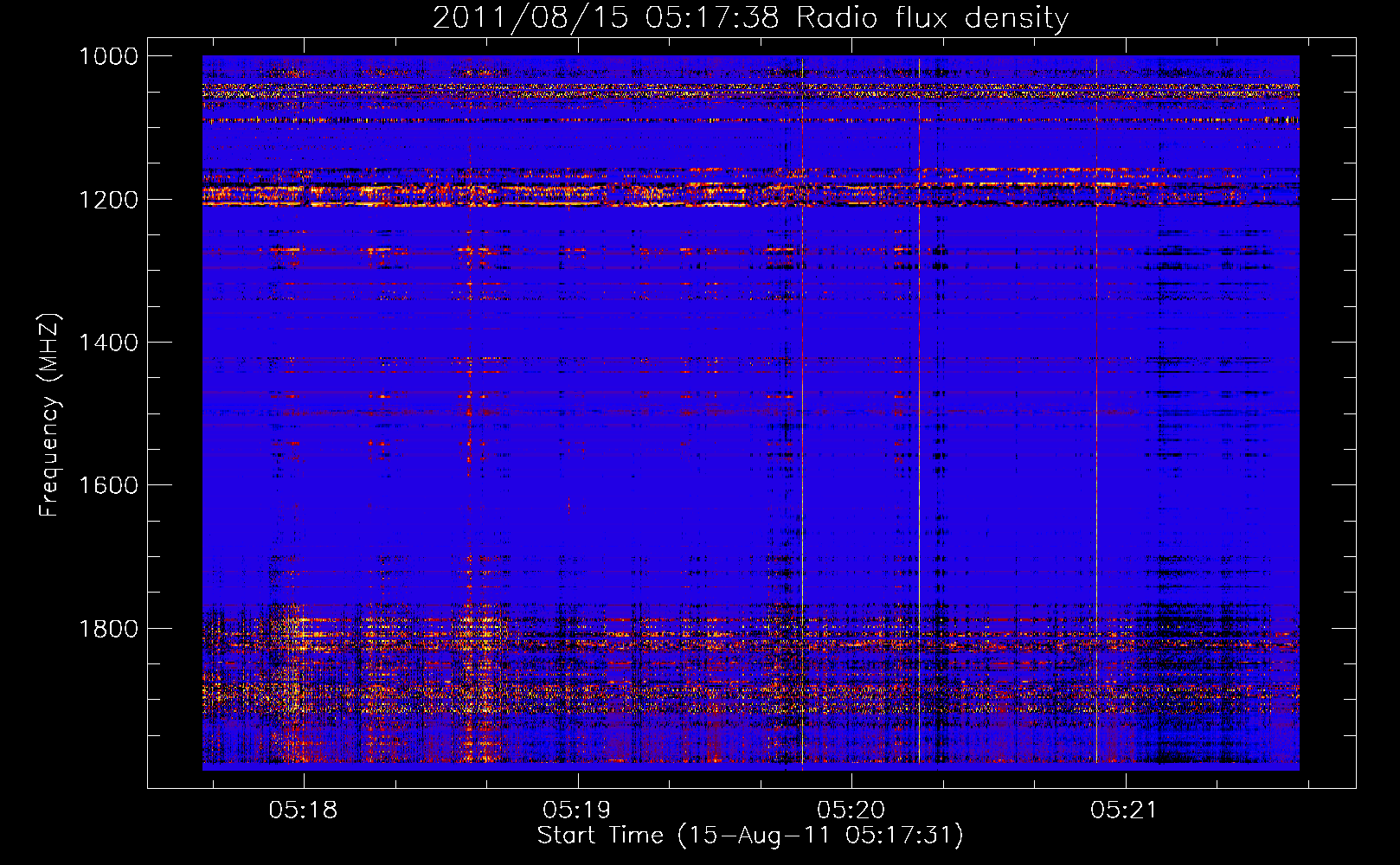Click the 05:20 time tick label
The image size is (1400, 865).
851,810
